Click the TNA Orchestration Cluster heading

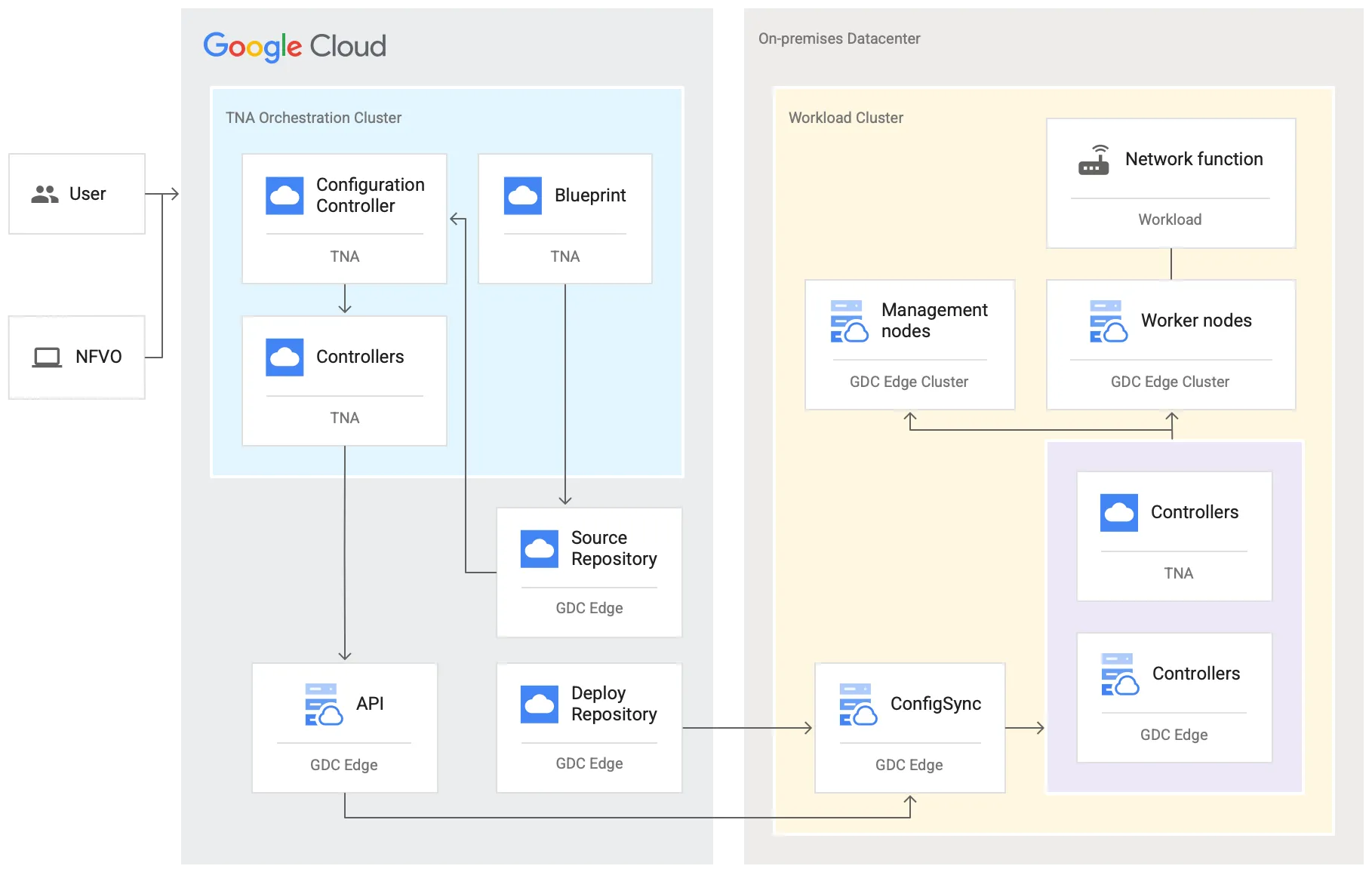coord(313,118)
